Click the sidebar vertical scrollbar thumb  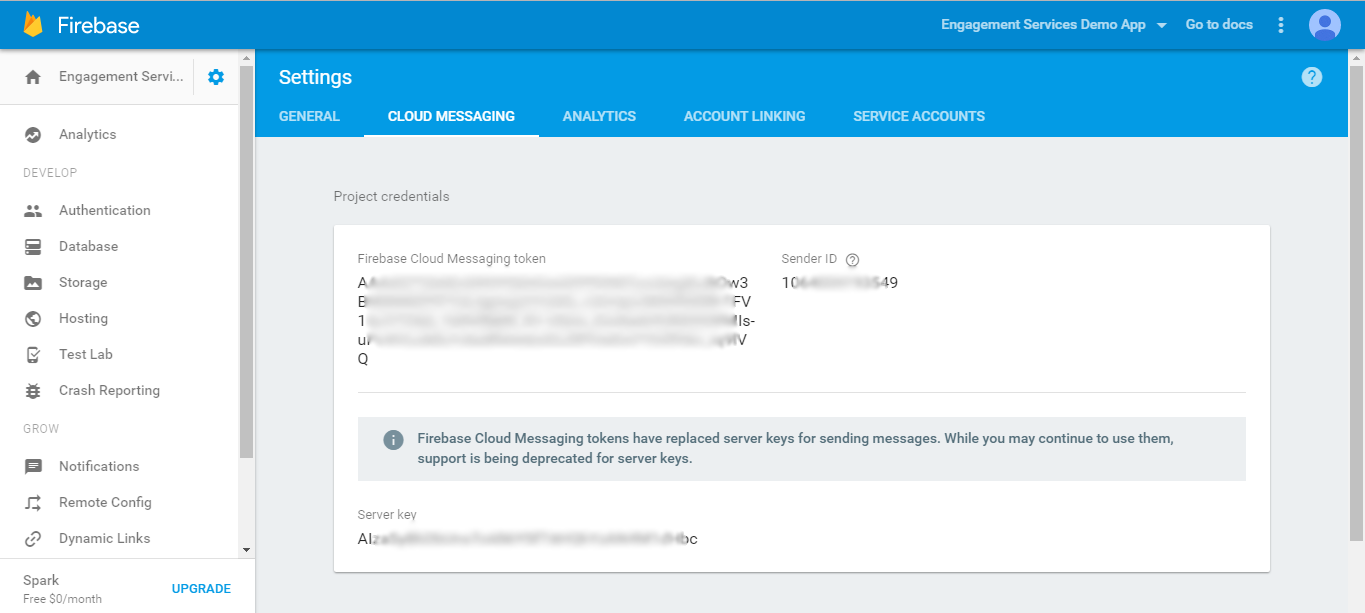point(247,262)
